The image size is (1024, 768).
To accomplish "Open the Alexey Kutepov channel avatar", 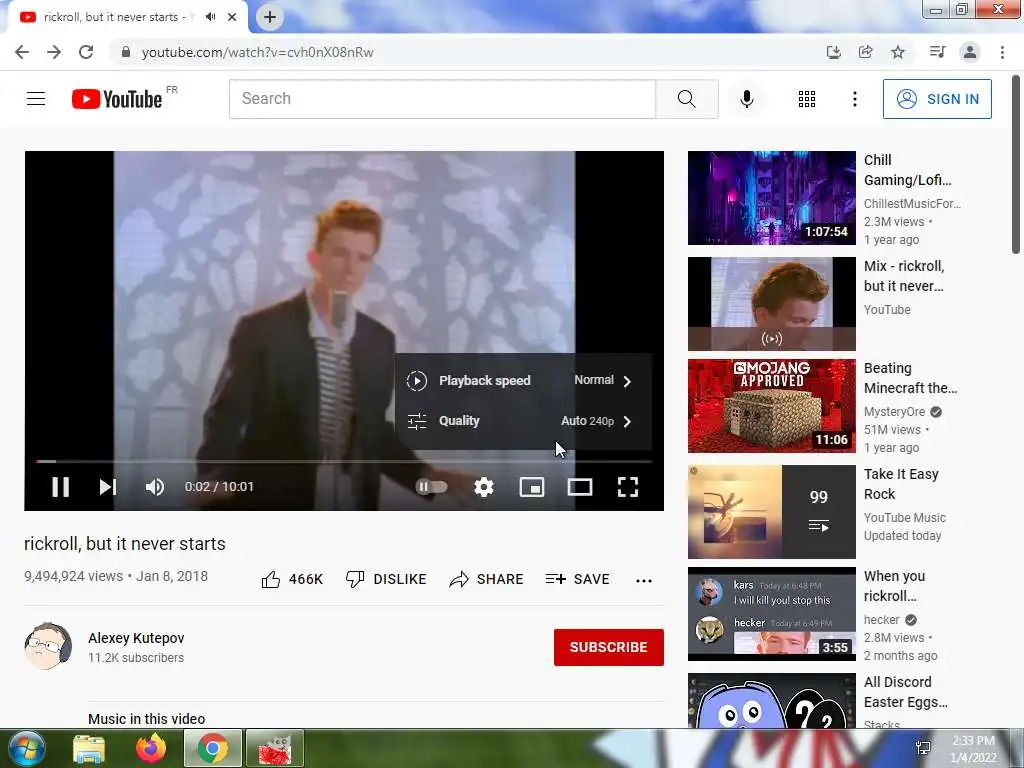I will coord(48,646).
